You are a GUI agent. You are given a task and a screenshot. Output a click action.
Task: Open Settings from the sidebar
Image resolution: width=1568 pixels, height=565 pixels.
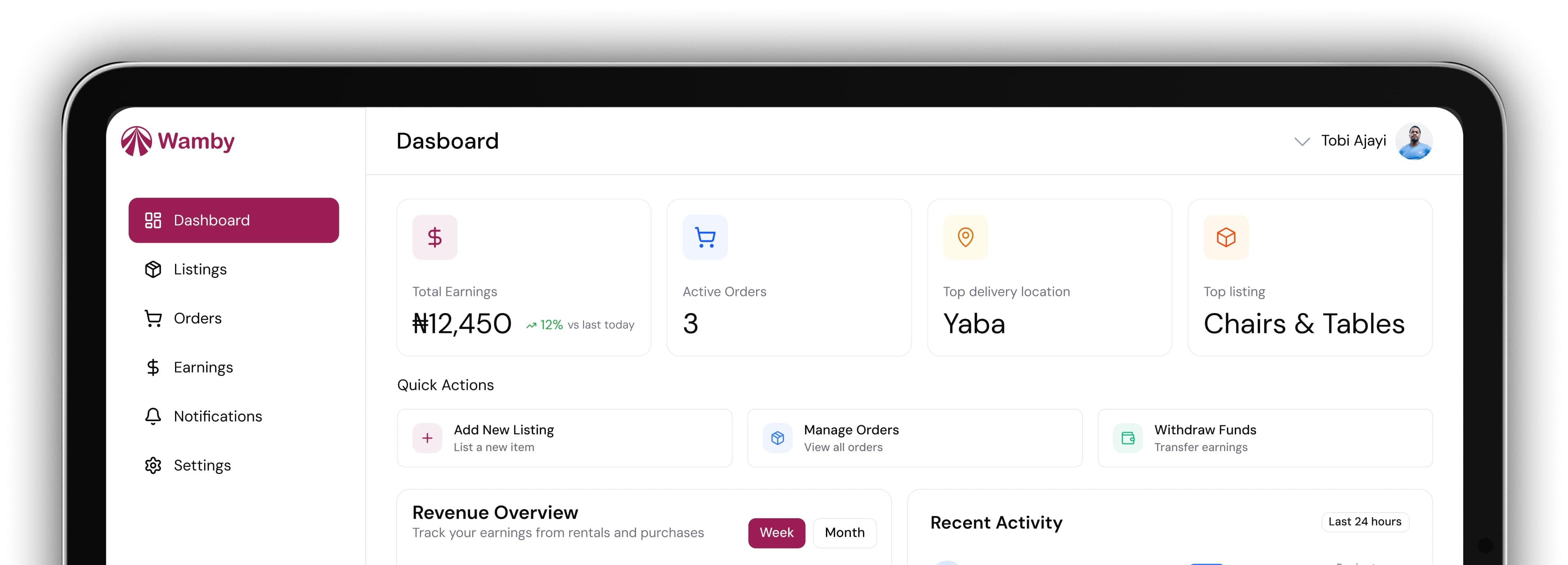(202, 466)
